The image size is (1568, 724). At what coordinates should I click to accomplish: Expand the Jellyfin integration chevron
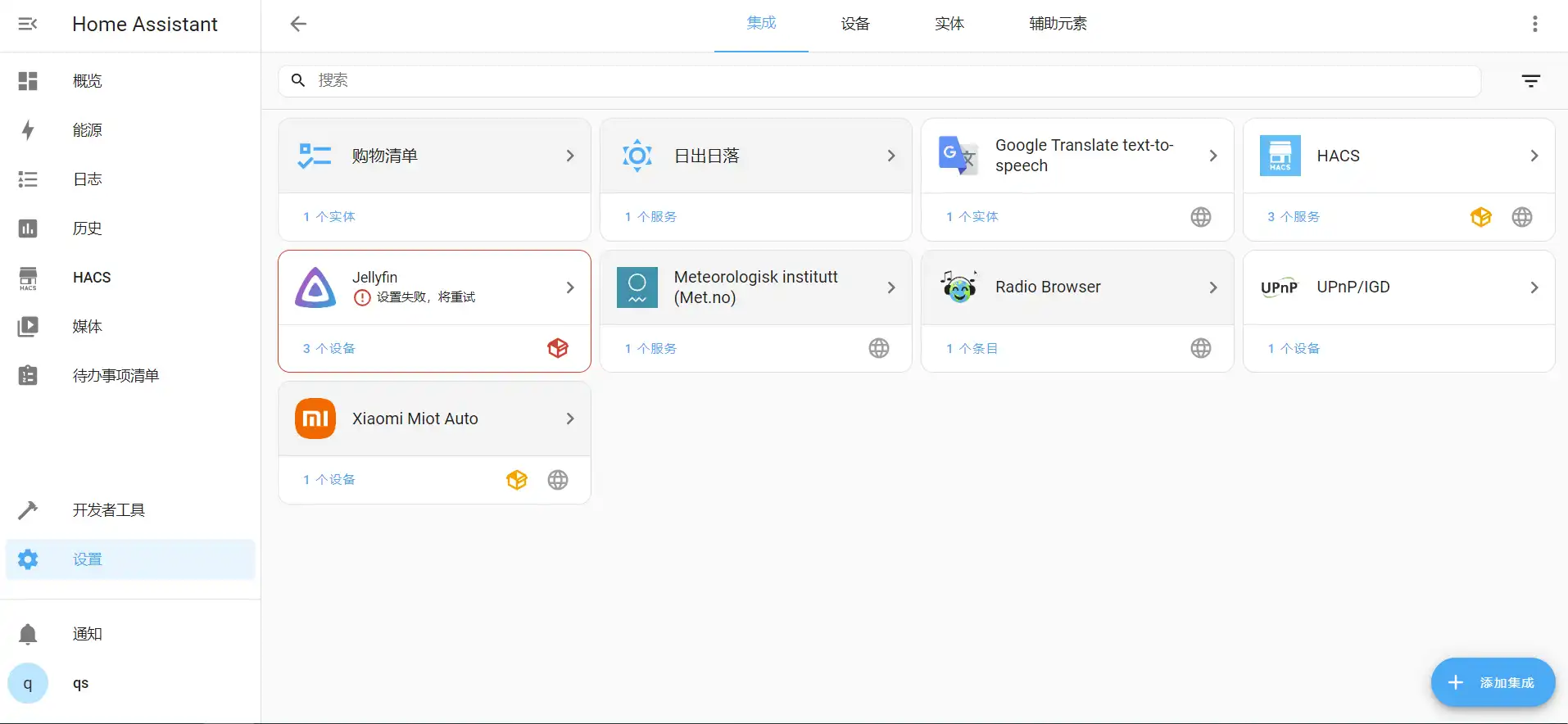point(570,287)
